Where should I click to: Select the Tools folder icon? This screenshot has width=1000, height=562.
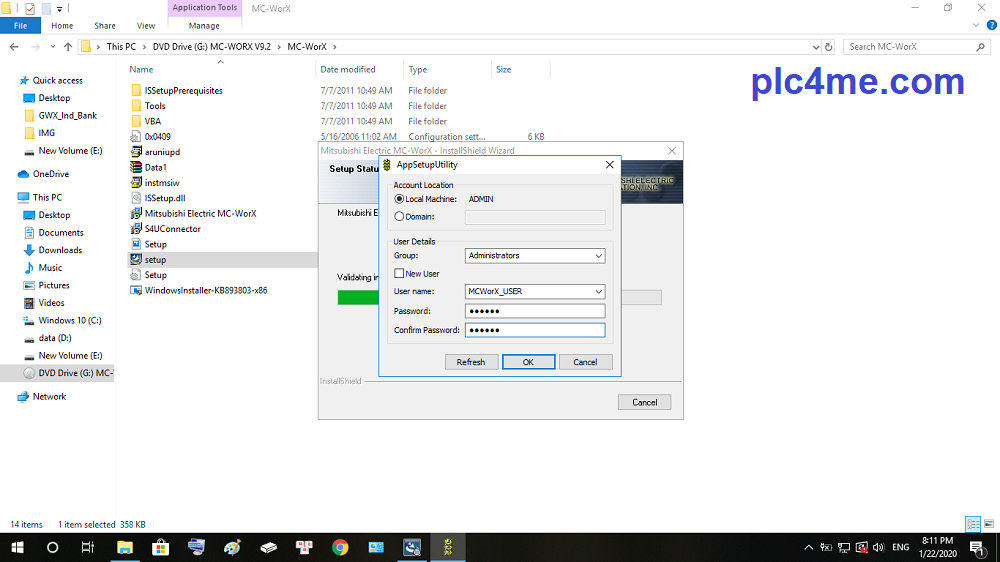[136, 106]
